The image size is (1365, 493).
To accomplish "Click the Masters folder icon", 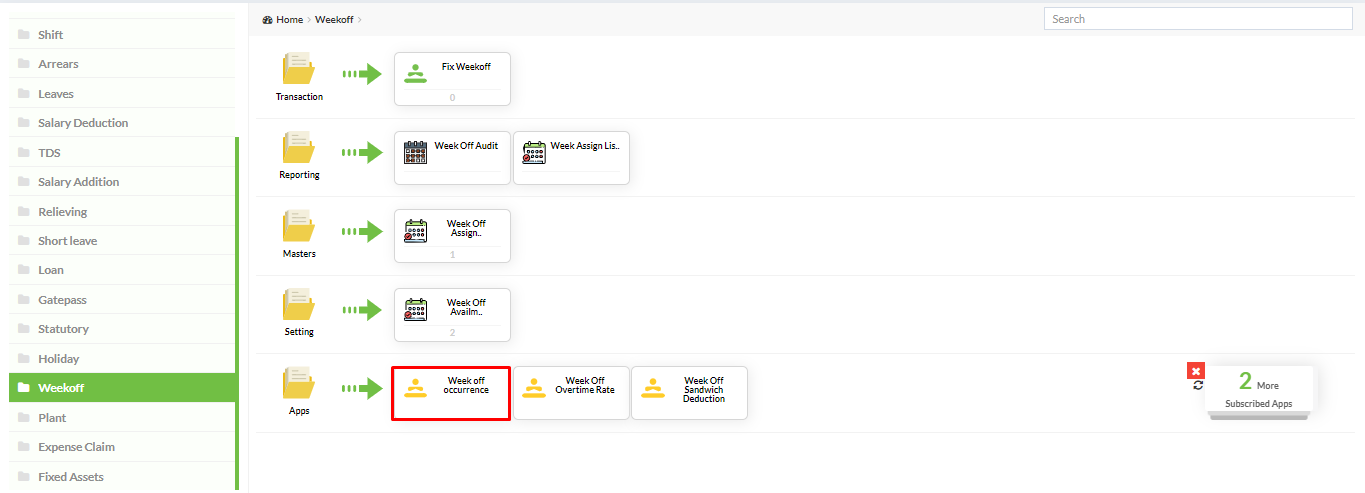I will 299,225.
